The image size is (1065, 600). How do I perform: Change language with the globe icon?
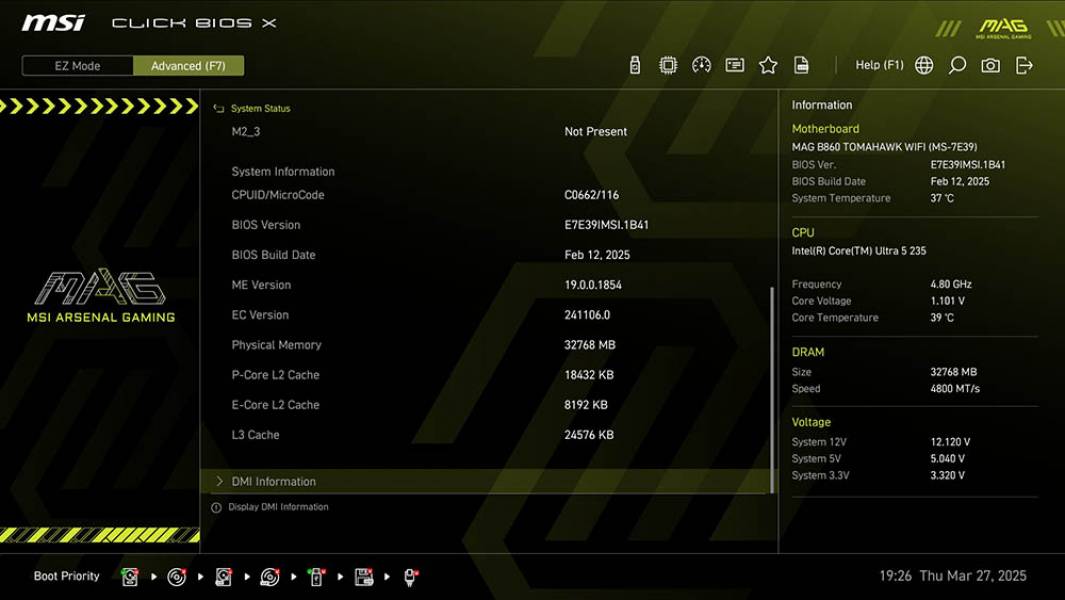(924, 65)
